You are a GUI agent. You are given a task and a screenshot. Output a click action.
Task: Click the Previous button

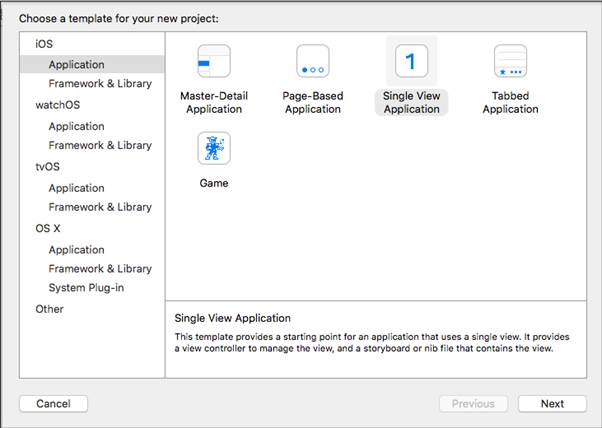tap(473, 404)
